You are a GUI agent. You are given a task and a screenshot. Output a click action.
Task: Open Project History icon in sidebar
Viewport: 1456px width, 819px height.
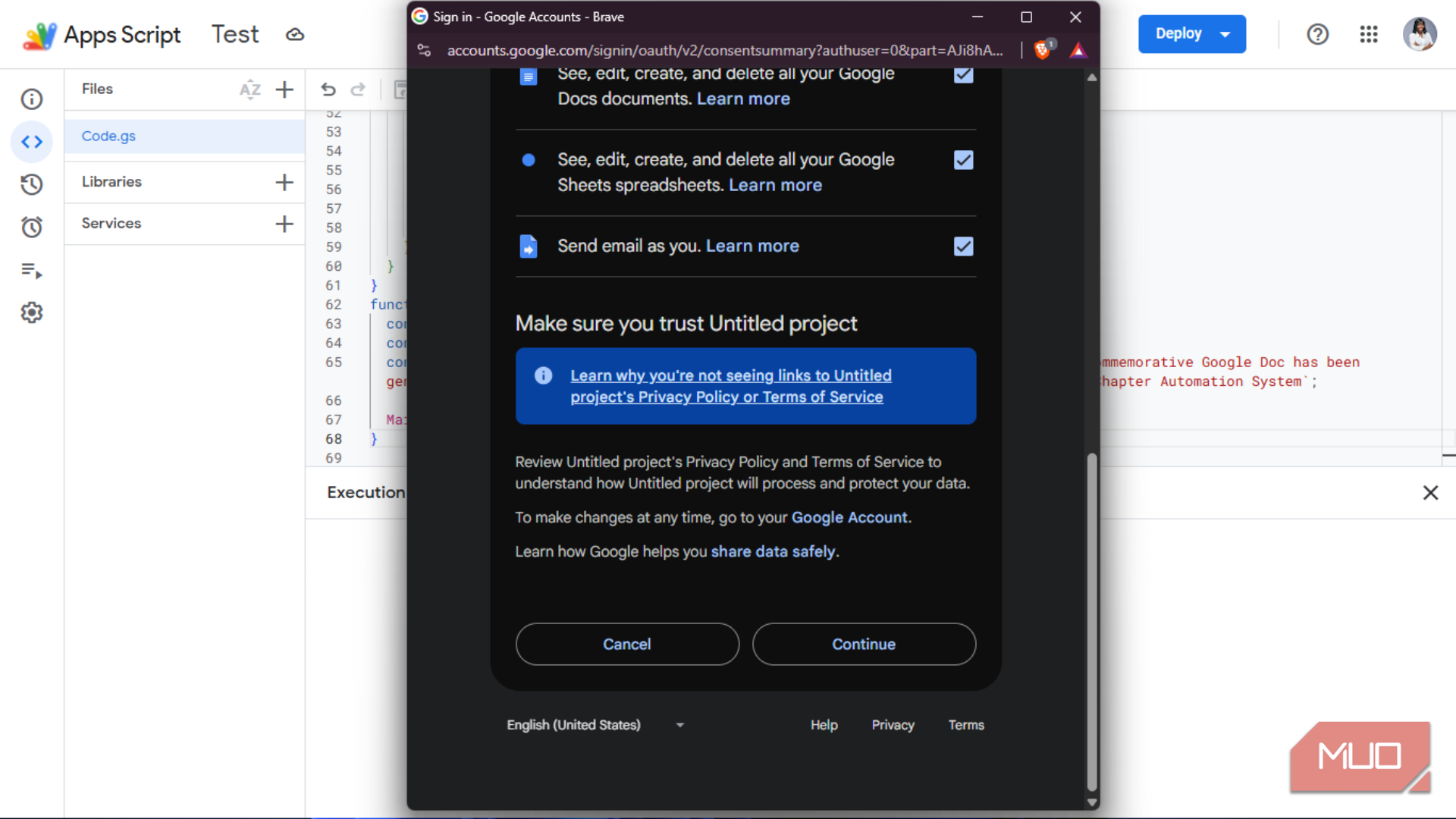[x=32, y=184]
